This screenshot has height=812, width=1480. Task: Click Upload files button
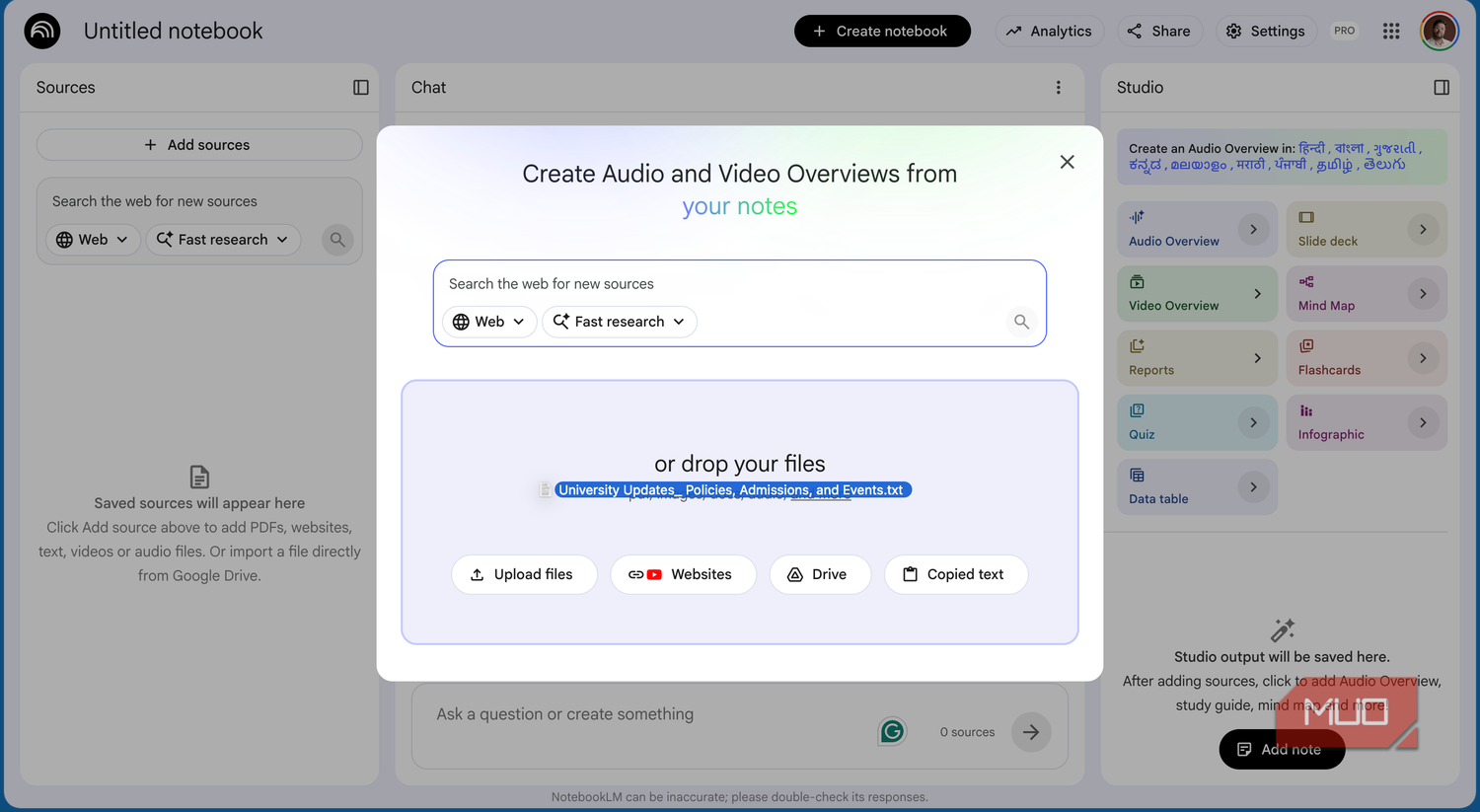pyautogui.click(x=524, y=574)
